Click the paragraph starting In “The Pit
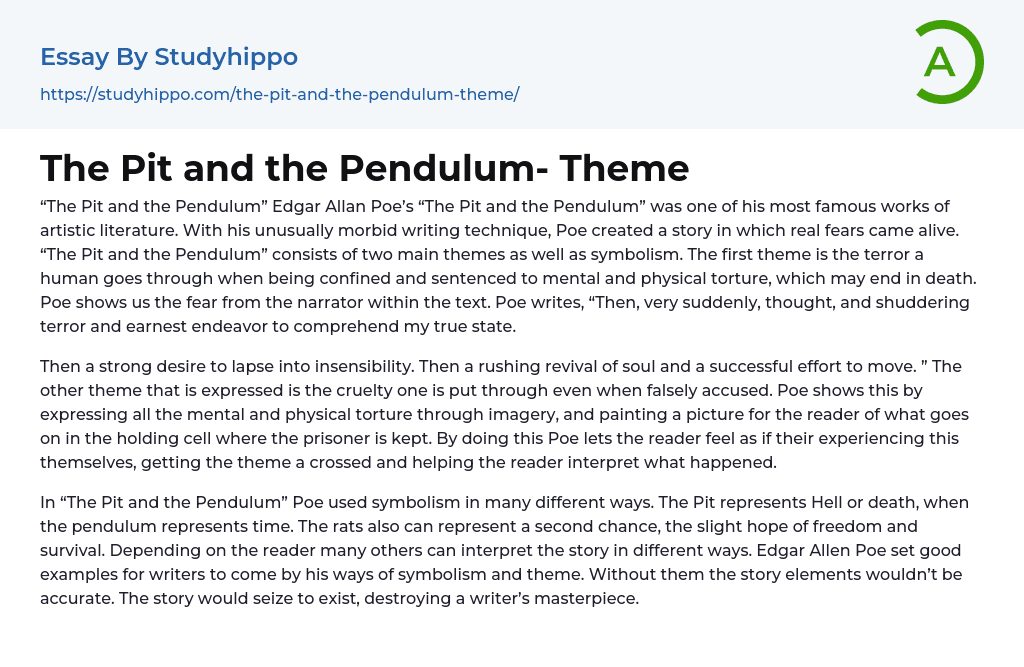Viewport: 1024px width, 667px height. (500, 550)
